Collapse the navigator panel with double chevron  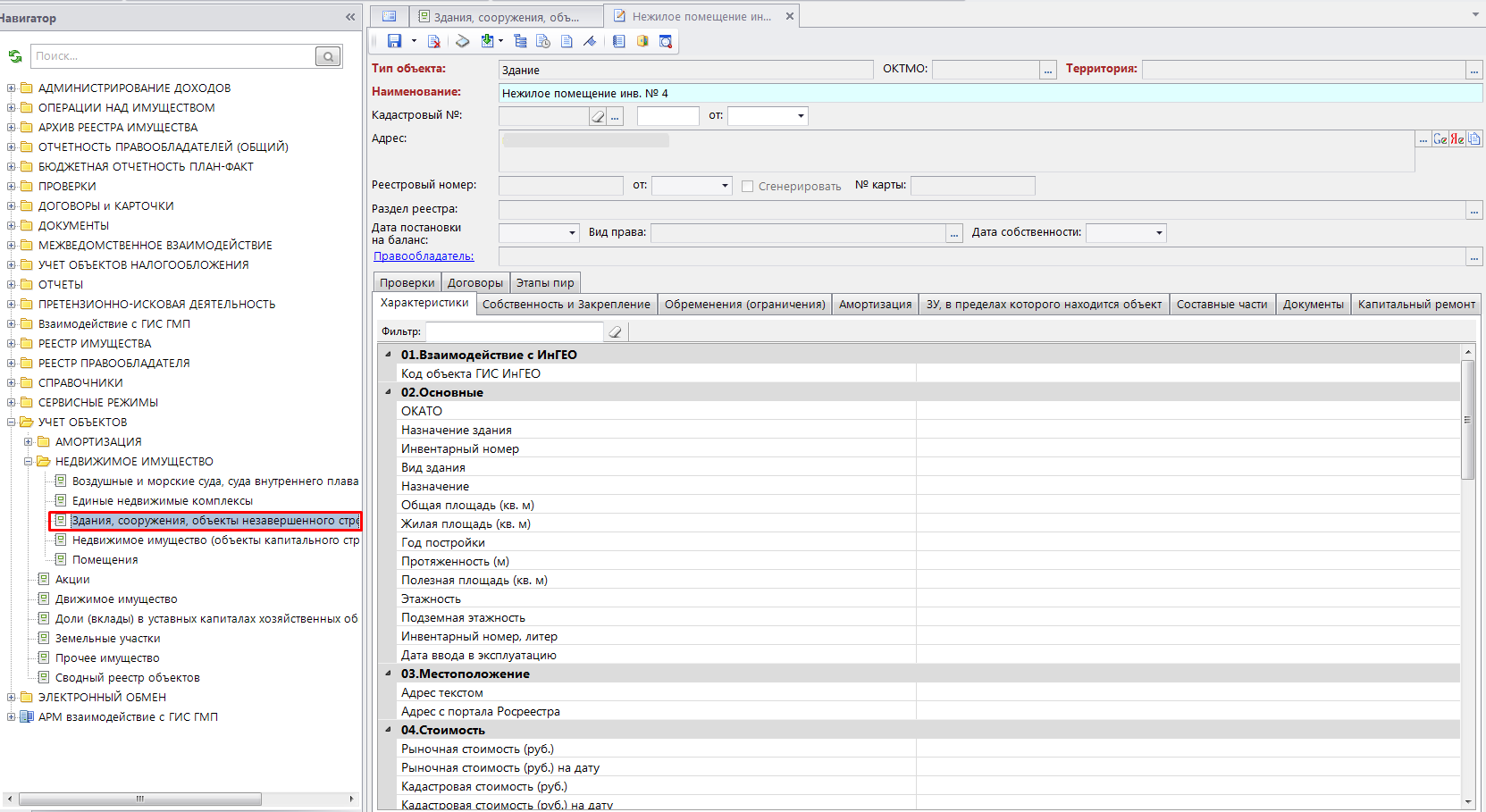click(350, 17)
